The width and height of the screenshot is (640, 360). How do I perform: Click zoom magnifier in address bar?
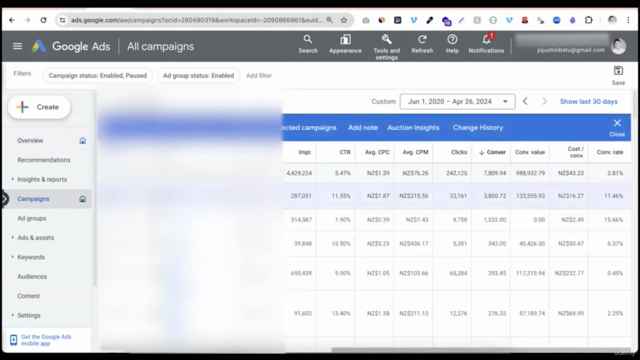point(329,20)
